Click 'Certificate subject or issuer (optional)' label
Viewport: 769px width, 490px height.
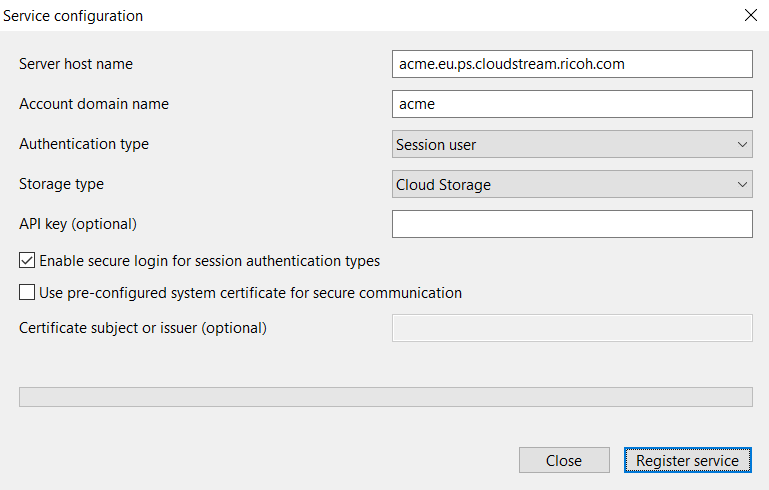tap(143, 327)
